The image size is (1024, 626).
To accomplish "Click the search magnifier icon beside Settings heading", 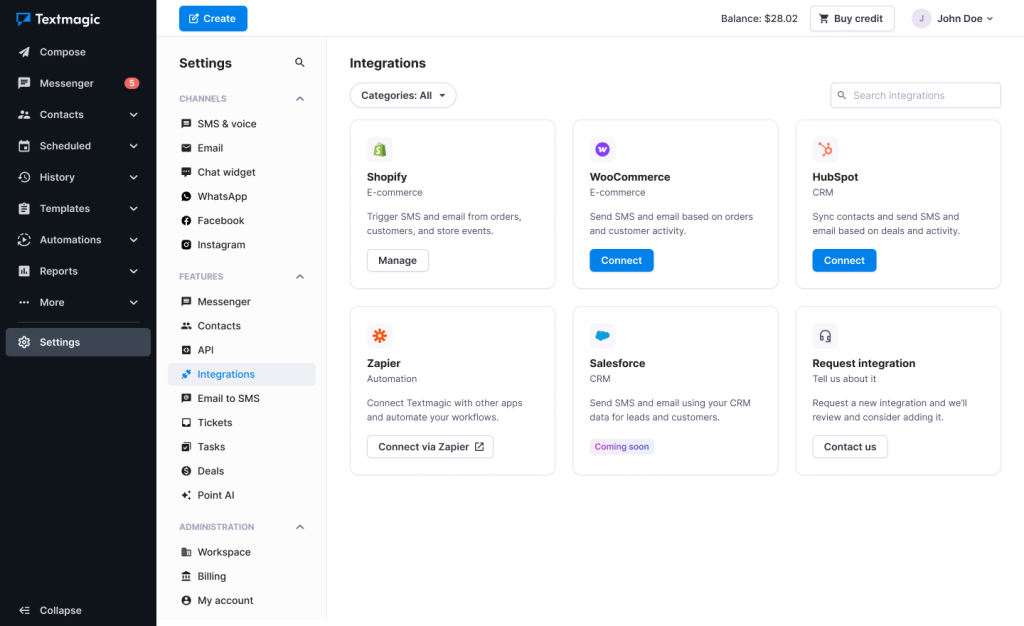I will [x=300, y=63].
